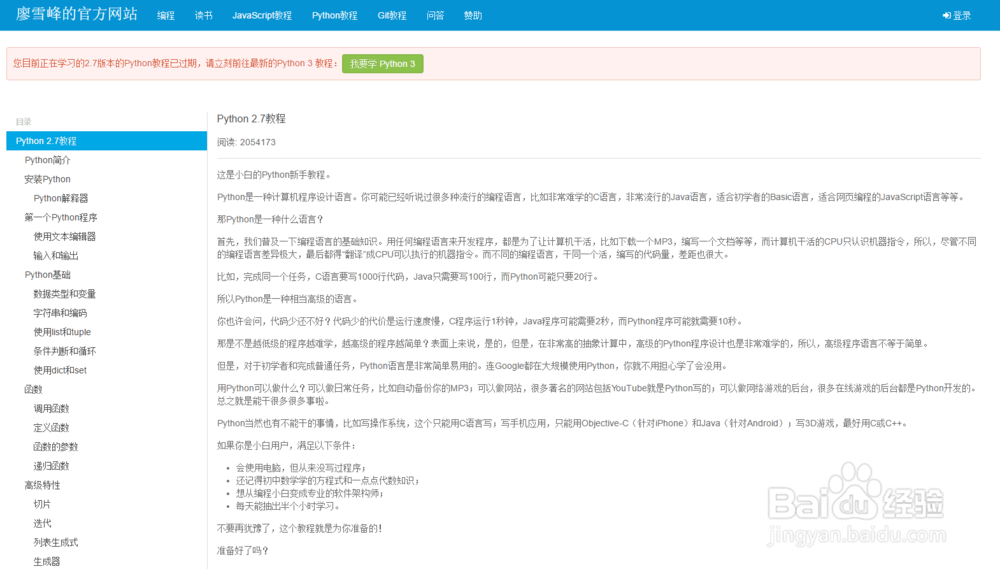
Task: Go to Python教程 in the navbar
Action: [x=334, y=15]
